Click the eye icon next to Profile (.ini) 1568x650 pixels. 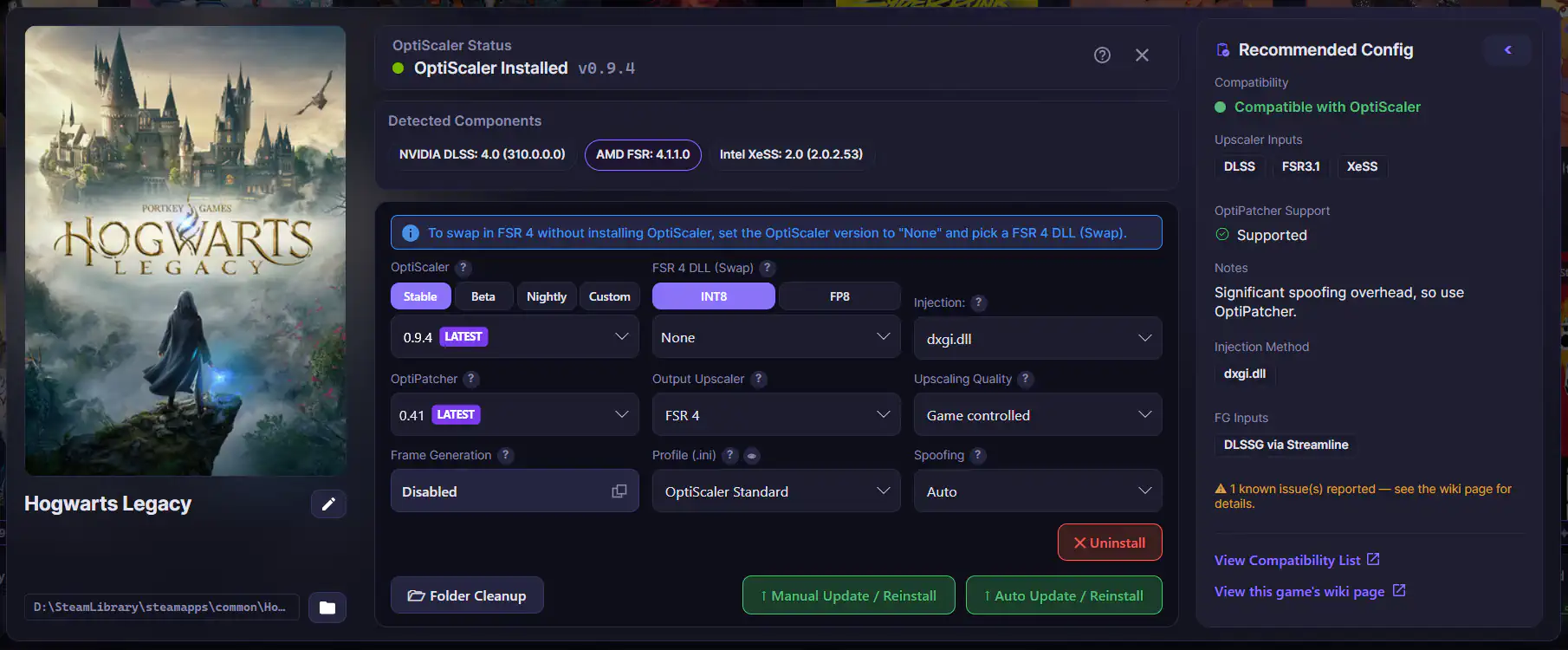751,456
